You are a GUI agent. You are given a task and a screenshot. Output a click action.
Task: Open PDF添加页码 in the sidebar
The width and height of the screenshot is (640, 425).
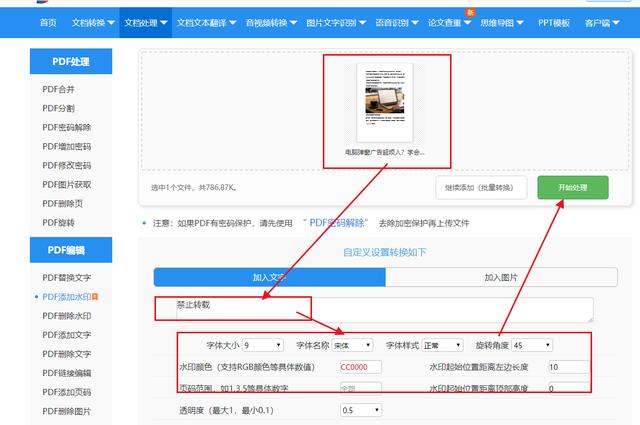(x=67, y=392)
